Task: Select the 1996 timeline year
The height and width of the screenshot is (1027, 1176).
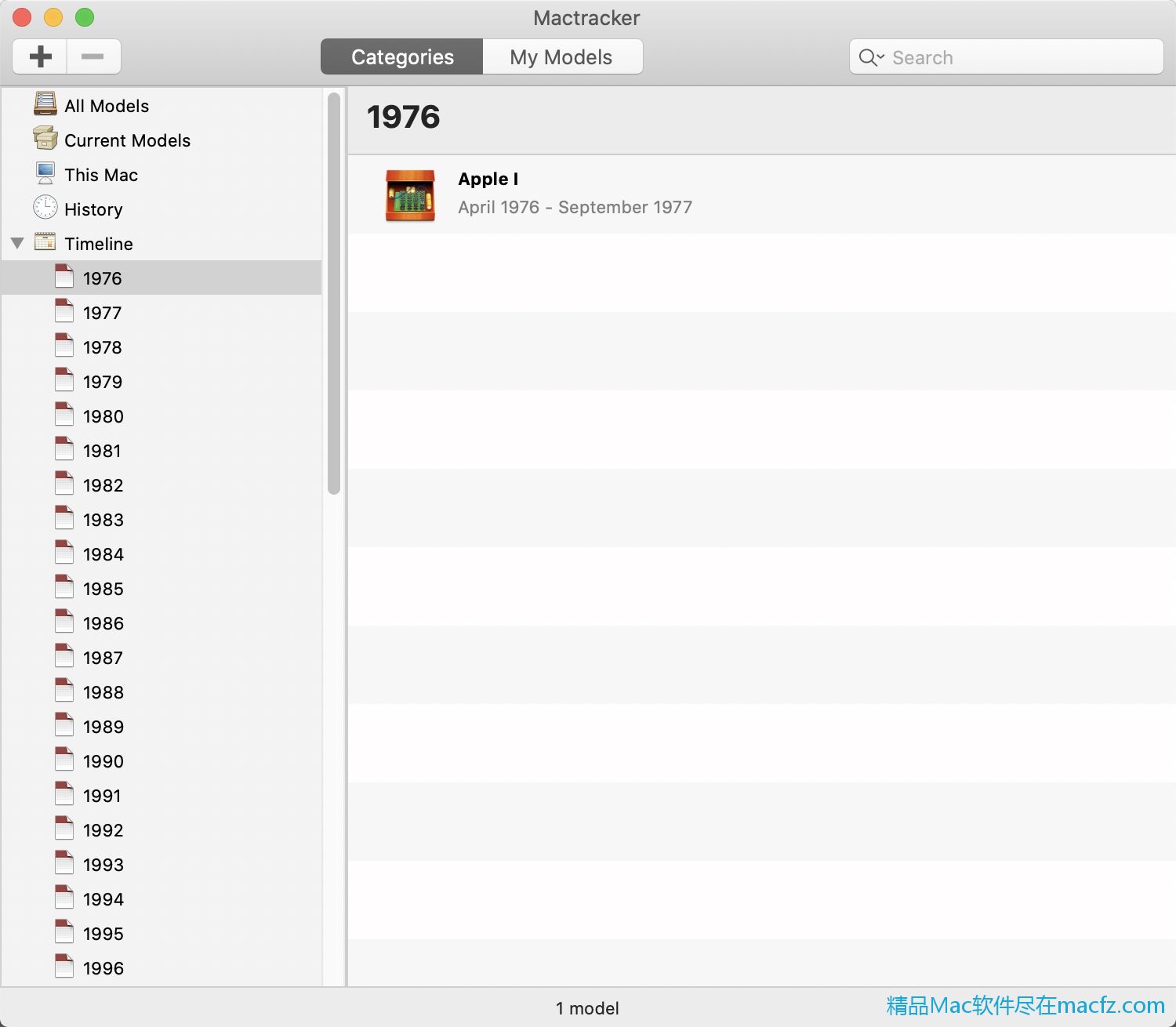Action: [x=103, y=968]
